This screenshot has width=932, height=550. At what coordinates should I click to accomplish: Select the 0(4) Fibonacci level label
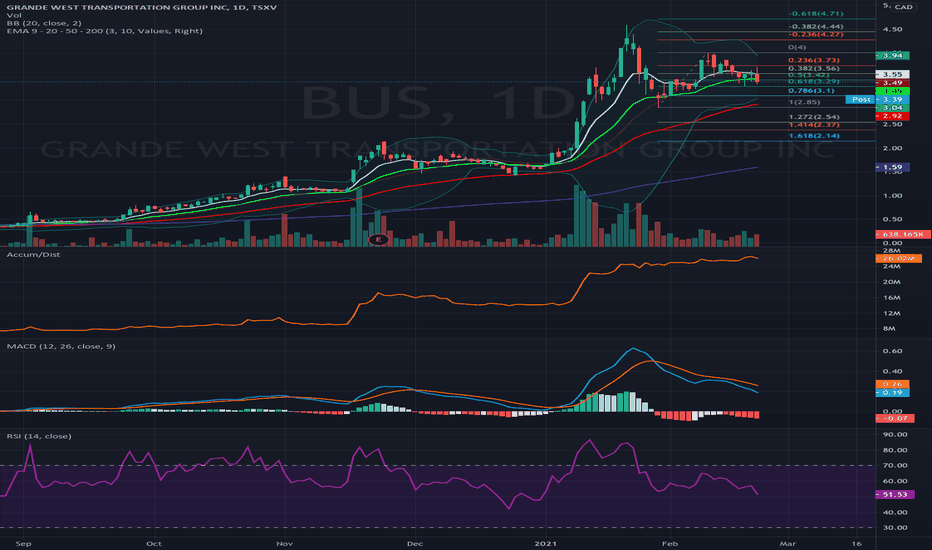797,47
